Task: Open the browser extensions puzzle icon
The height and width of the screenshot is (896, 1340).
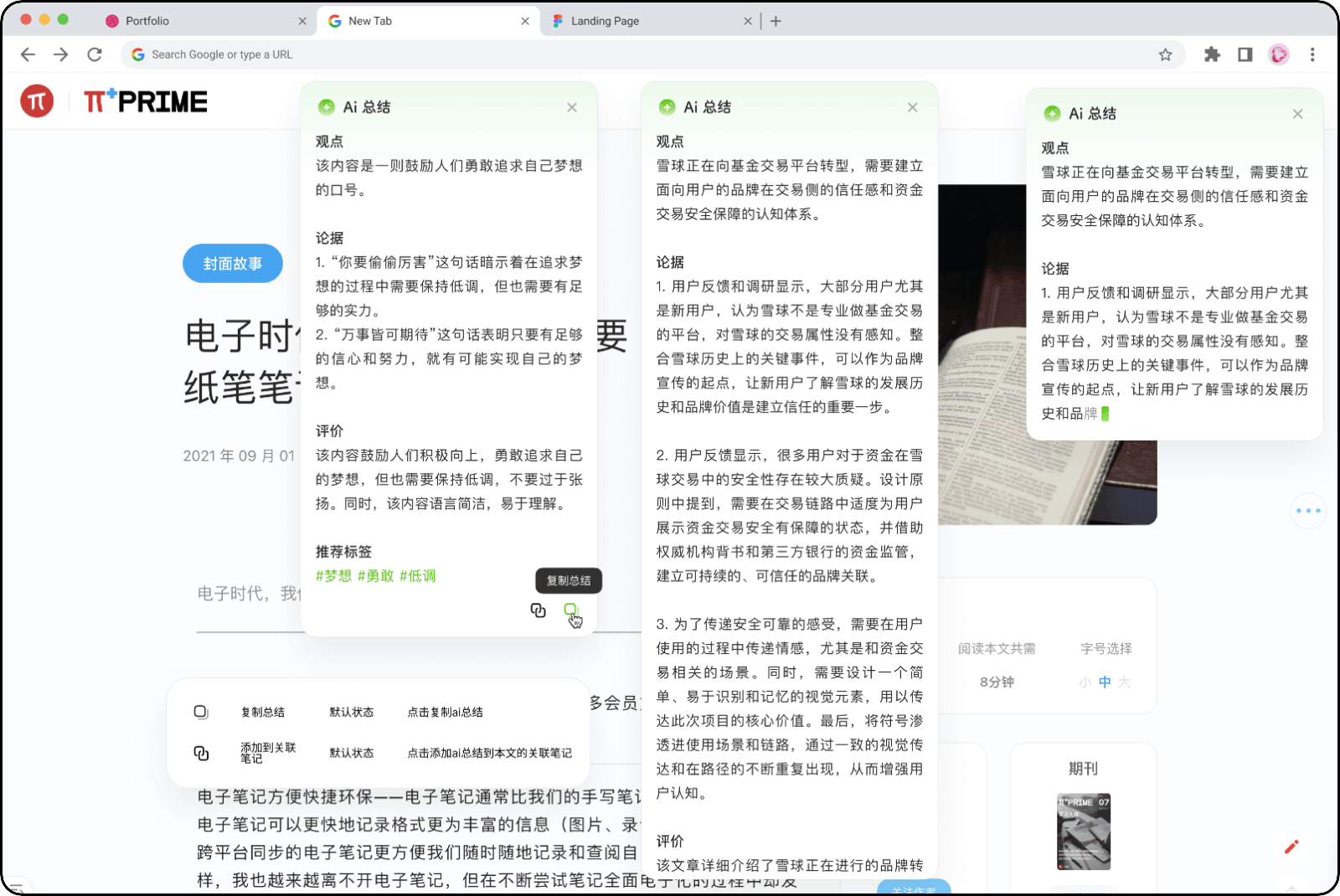Action: pyautogui.click(x=1212, y=54)
